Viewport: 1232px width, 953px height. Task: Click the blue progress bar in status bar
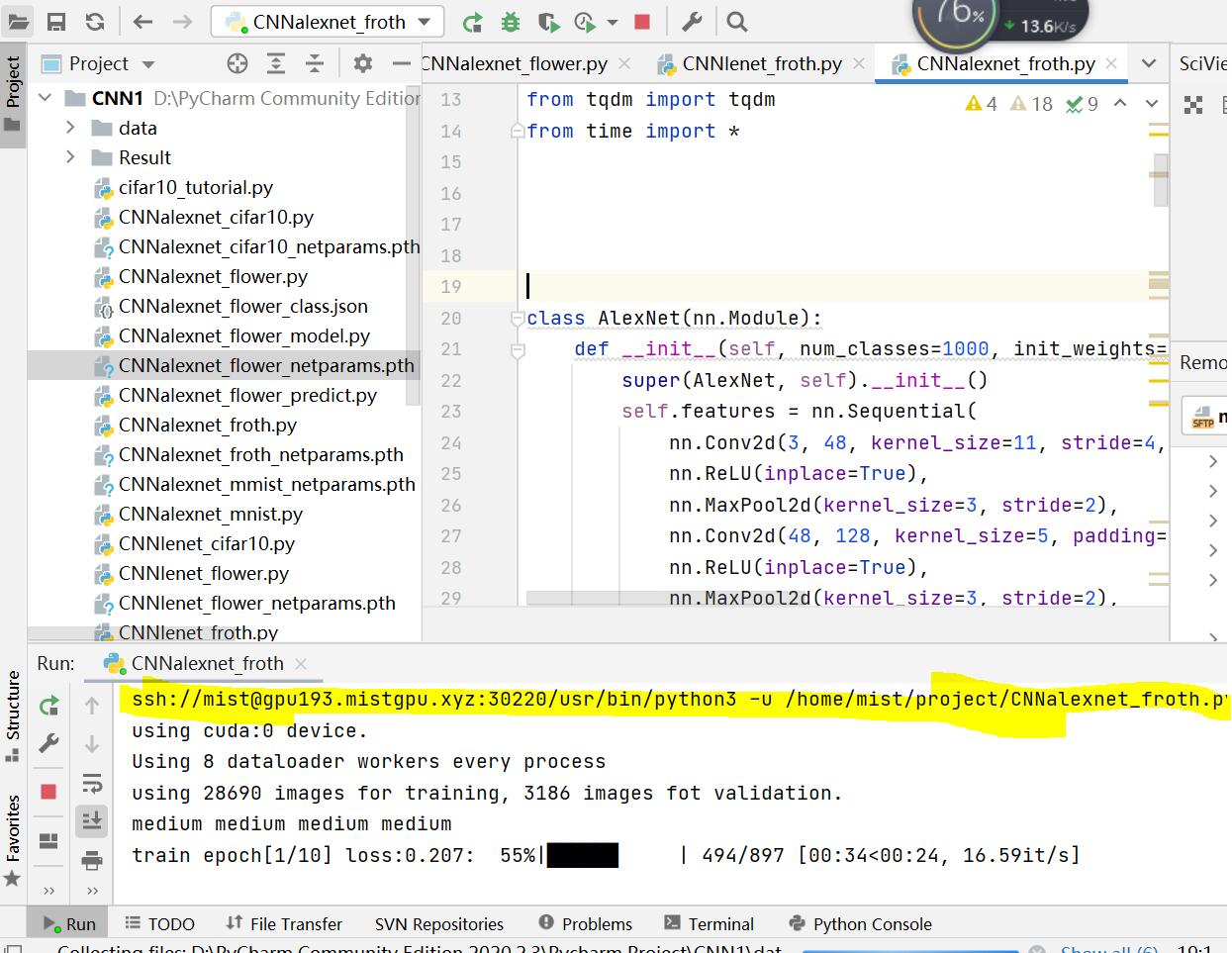(908, 948)
